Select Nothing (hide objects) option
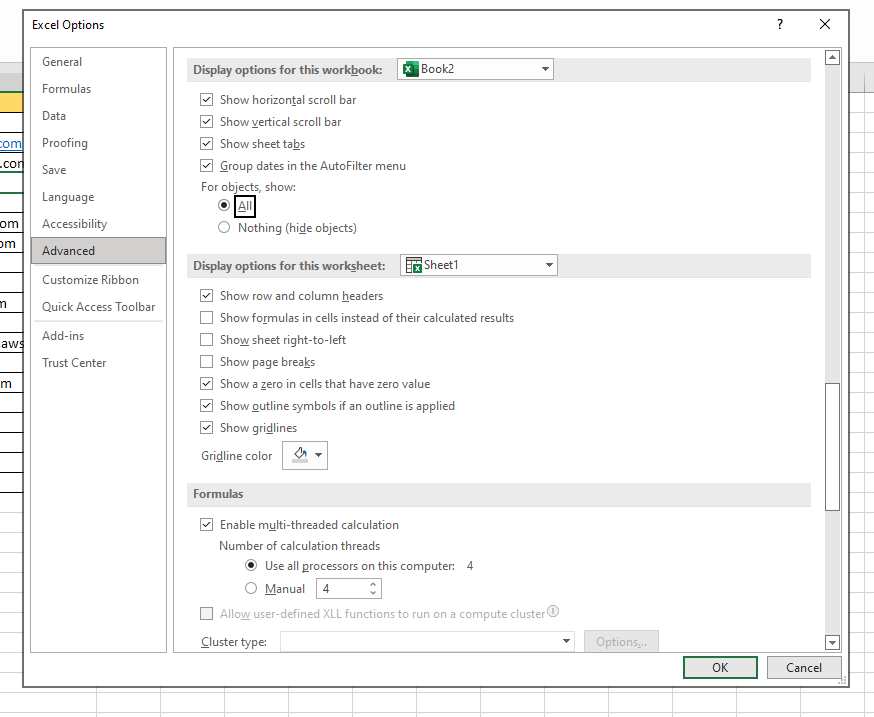Image resolution: width=874 pixels, height=717 pixels. click(224, 227)
